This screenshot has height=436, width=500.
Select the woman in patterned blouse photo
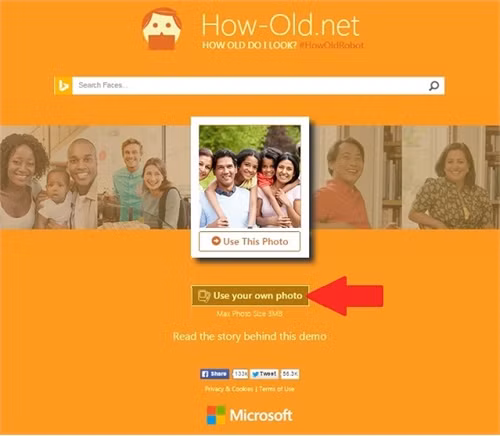coord(451,177)
